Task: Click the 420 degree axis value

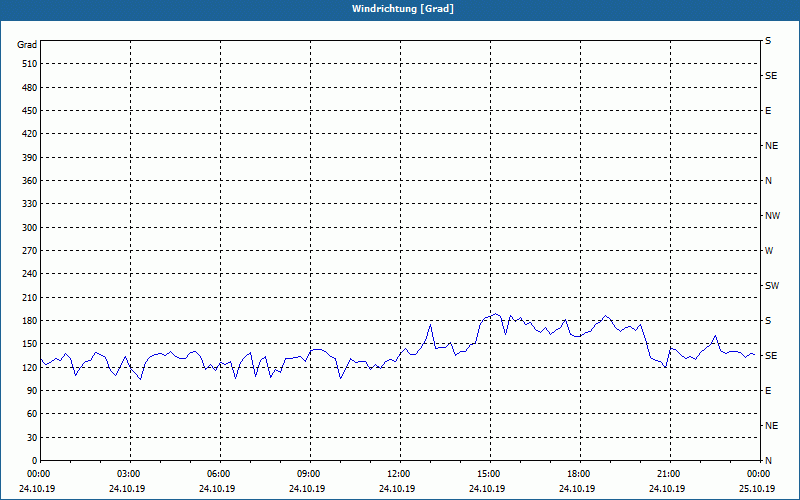Action: tap(30, 134)
